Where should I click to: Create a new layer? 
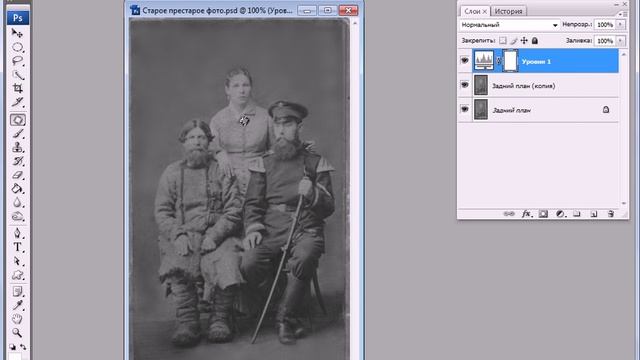pyautogui.click(x=594, y=214)
